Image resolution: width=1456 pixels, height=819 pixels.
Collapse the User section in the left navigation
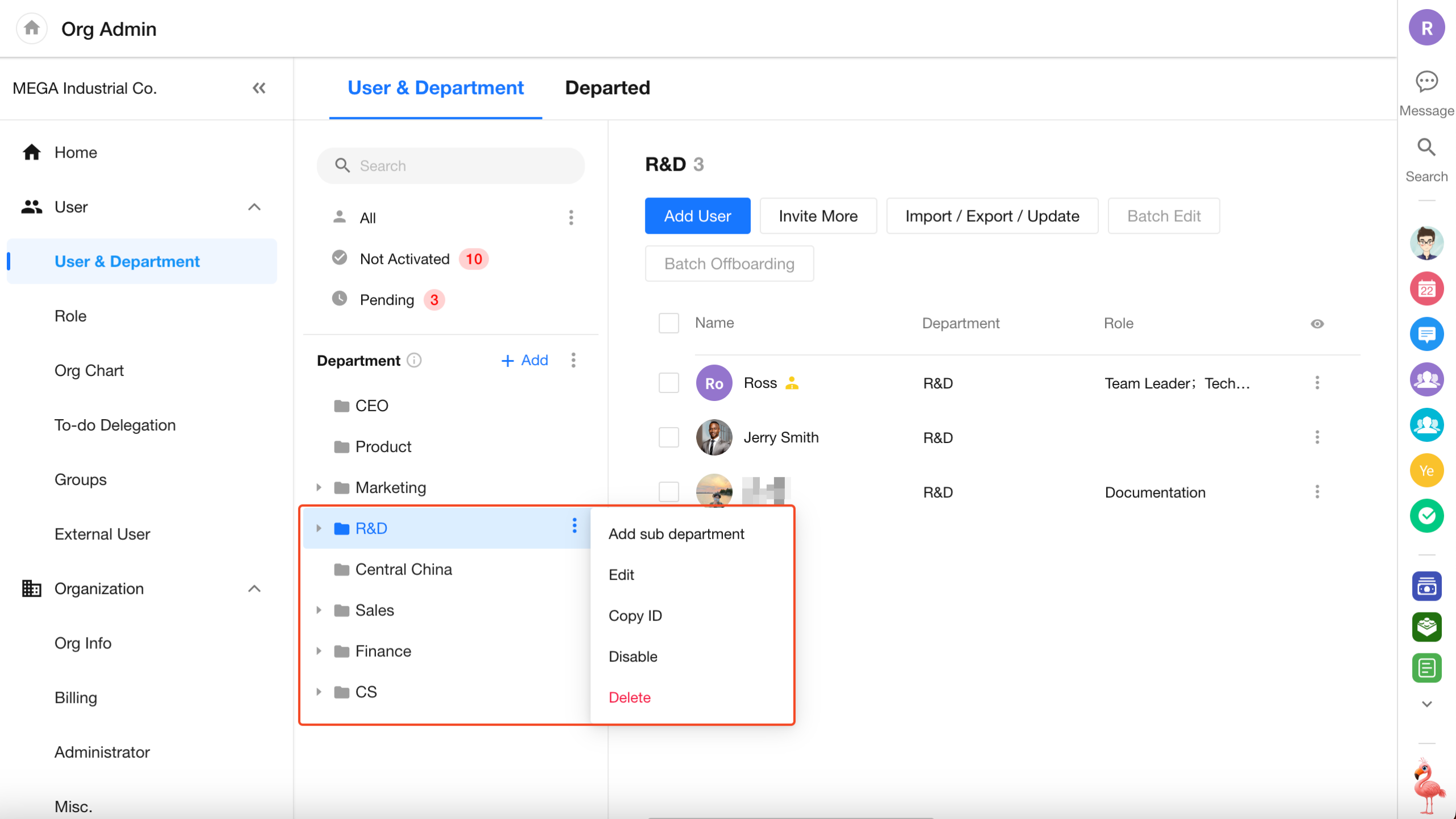pos(254,207)
